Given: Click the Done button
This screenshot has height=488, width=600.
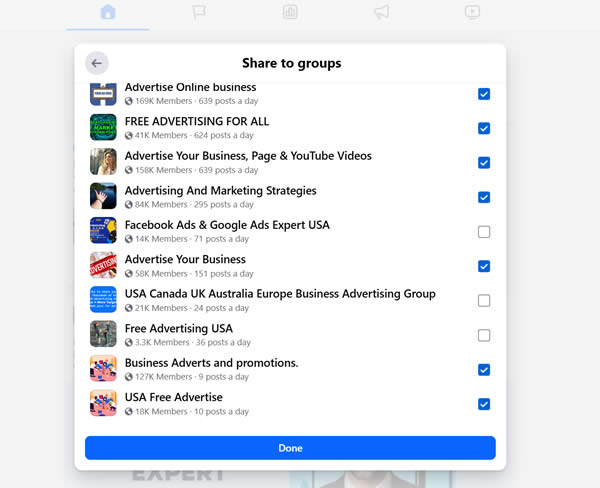Looking at the screenshot, I should 290,448.
